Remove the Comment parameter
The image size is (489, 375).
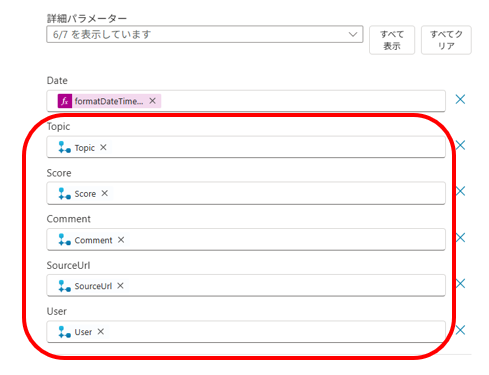(x=460, y=237)
